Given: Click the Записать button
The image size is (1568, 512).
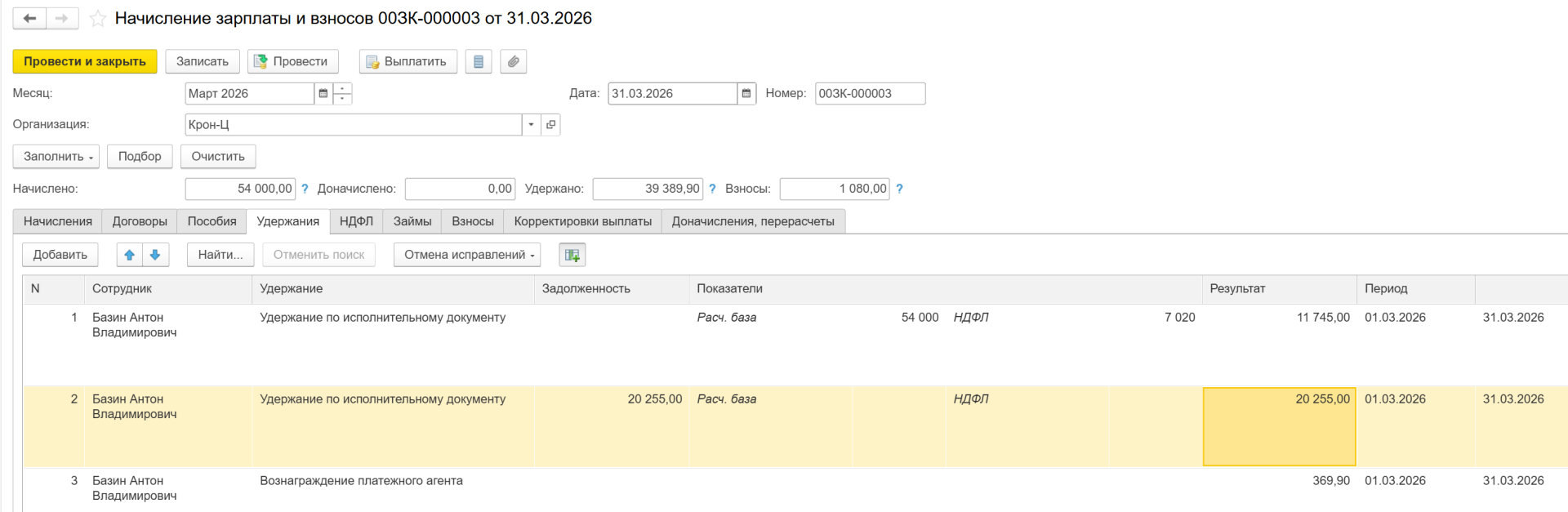Looking at the screenshot, I should pos(203,61).
